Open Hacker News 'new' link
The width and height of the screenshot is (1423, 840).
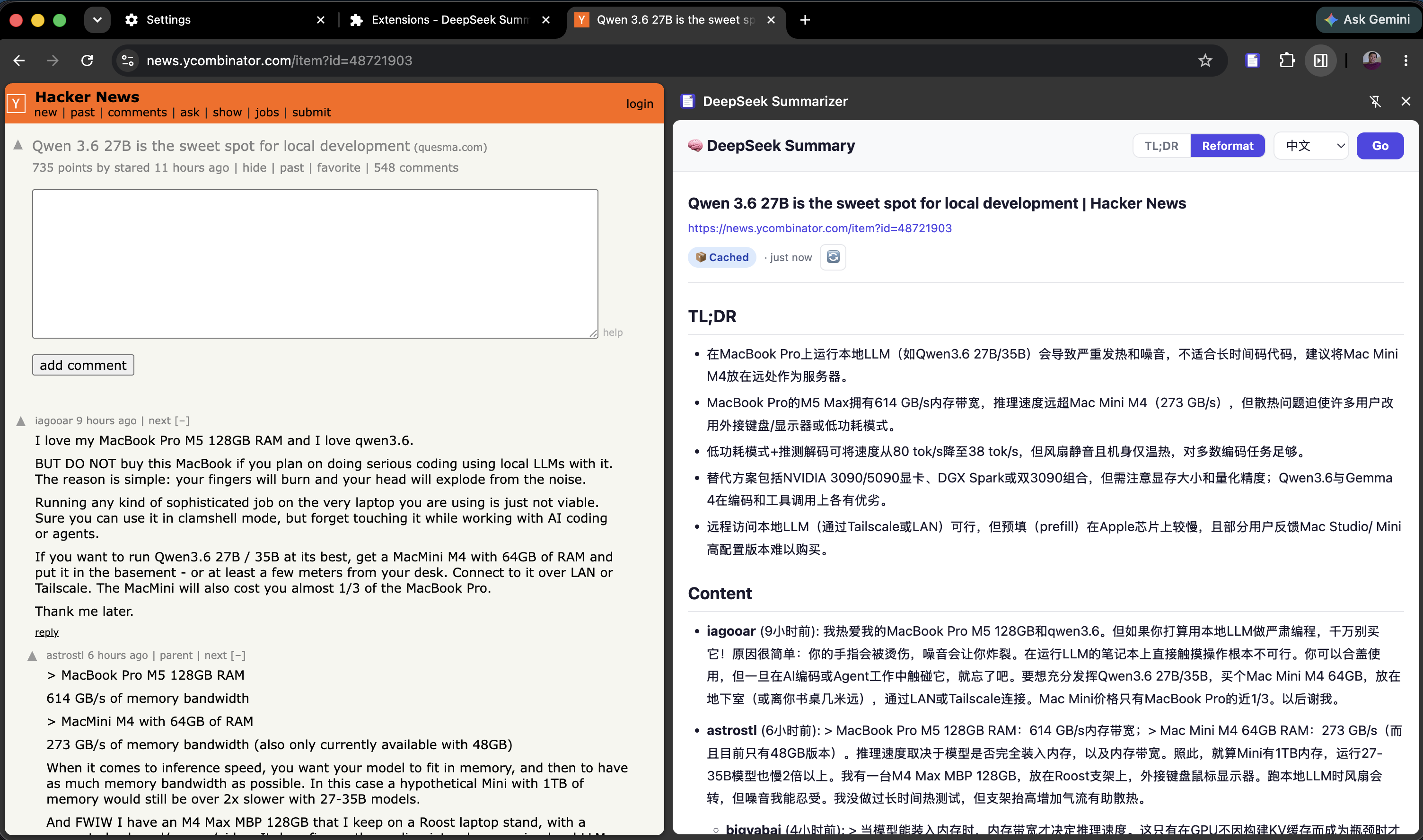[x=45, y=112]
